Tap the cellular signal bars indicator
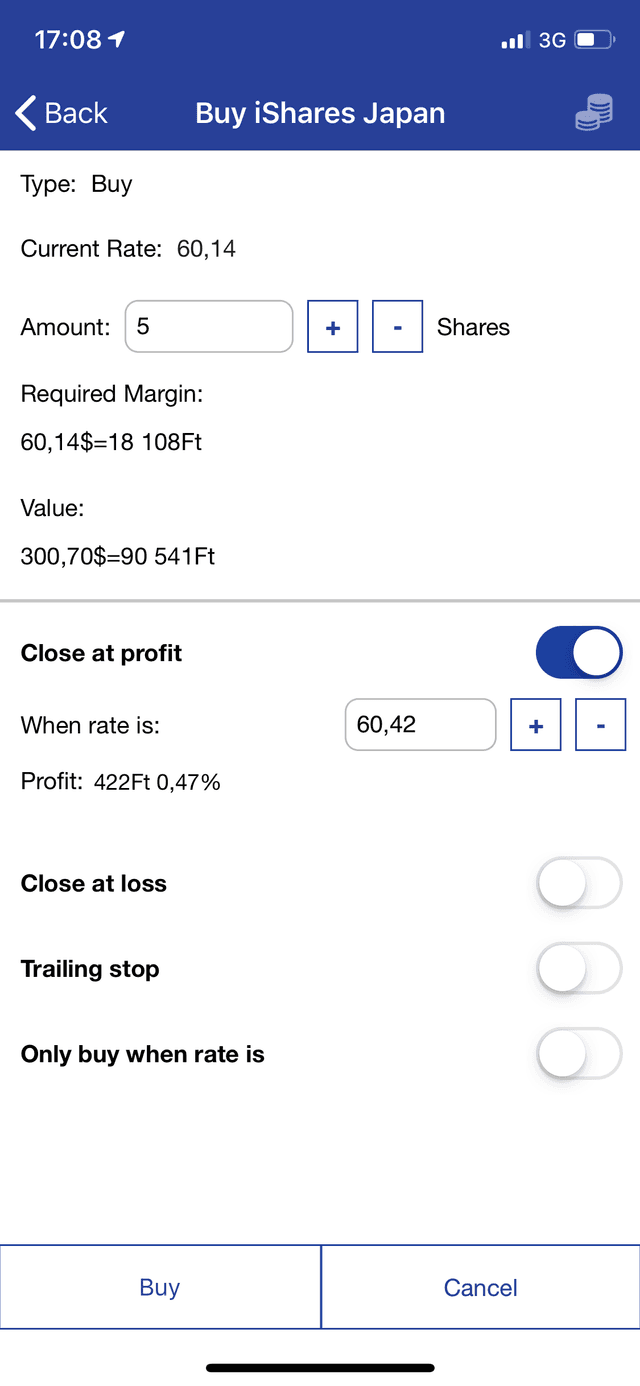The image size is (640, 1386). tap(513, 39)
